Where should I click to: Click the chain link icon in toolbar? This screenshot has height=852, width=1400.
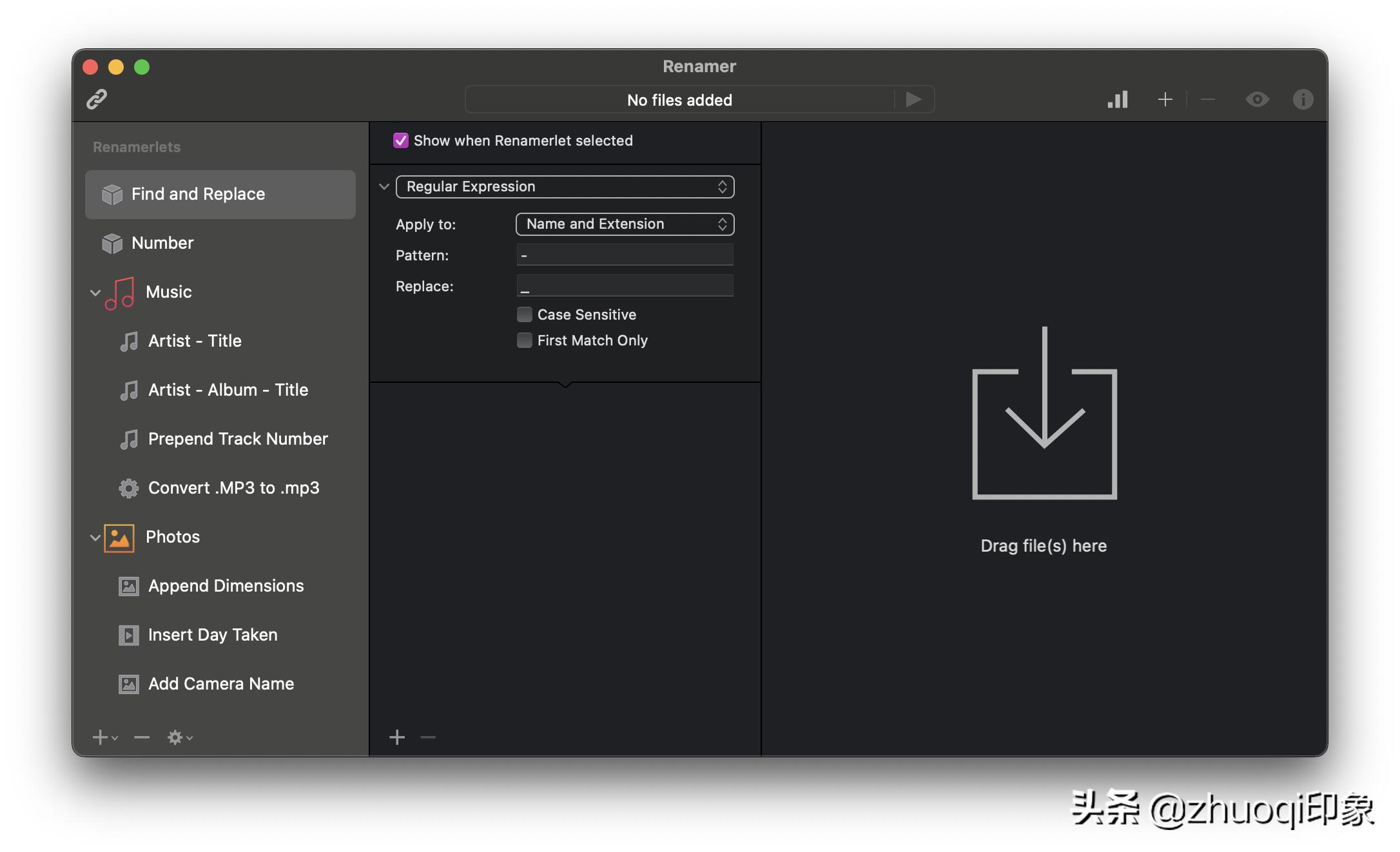click(x=97, y=99)
